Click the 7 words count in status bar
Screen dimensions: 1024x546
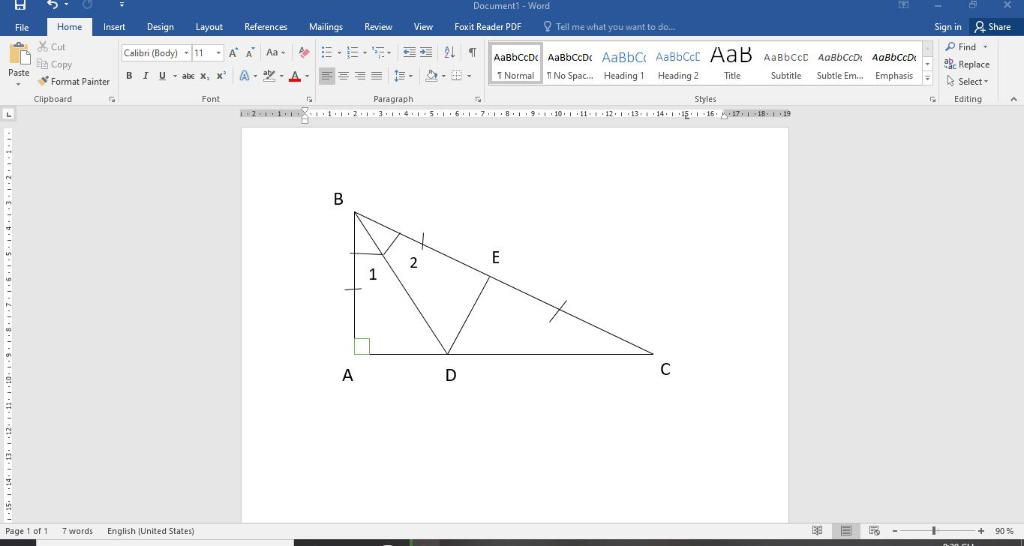pos(78,531)
